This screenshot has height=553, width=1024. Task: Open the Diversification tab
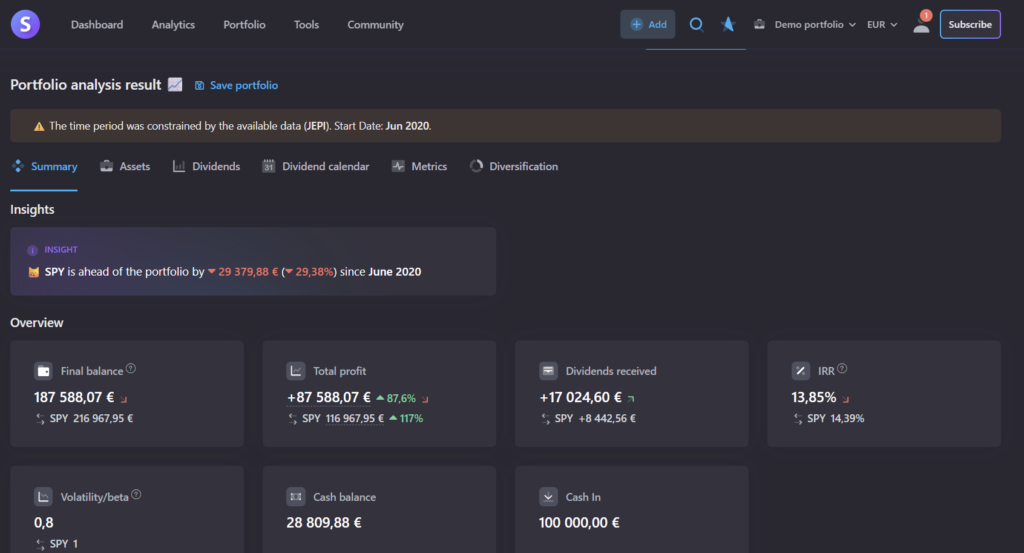[514, 166]
